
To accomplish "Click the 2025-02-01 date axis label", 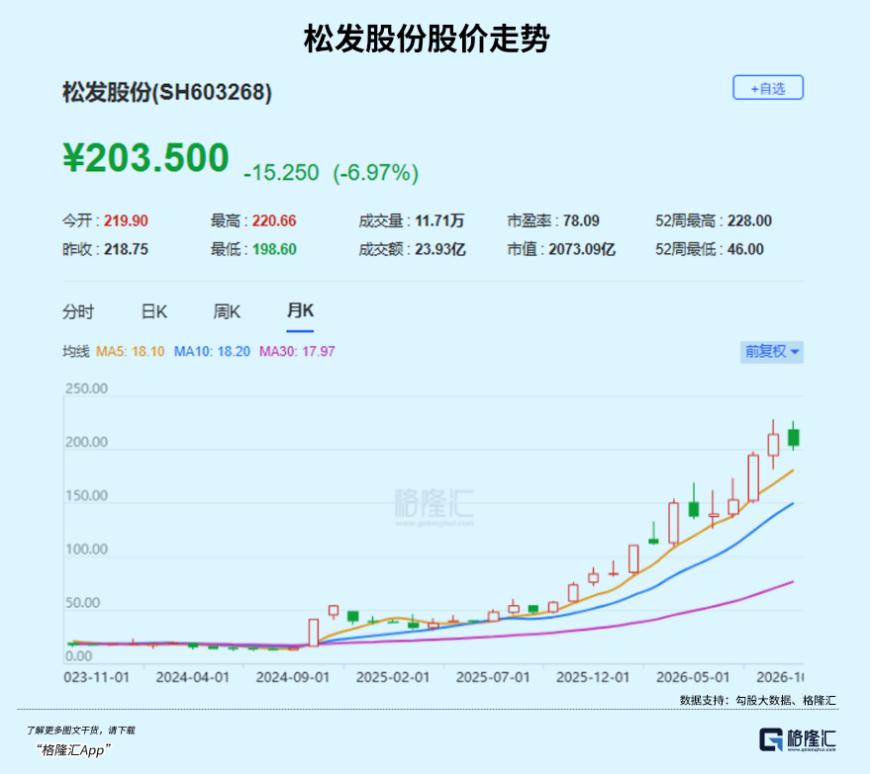I will pyautogui.click(x=393, y=677).
